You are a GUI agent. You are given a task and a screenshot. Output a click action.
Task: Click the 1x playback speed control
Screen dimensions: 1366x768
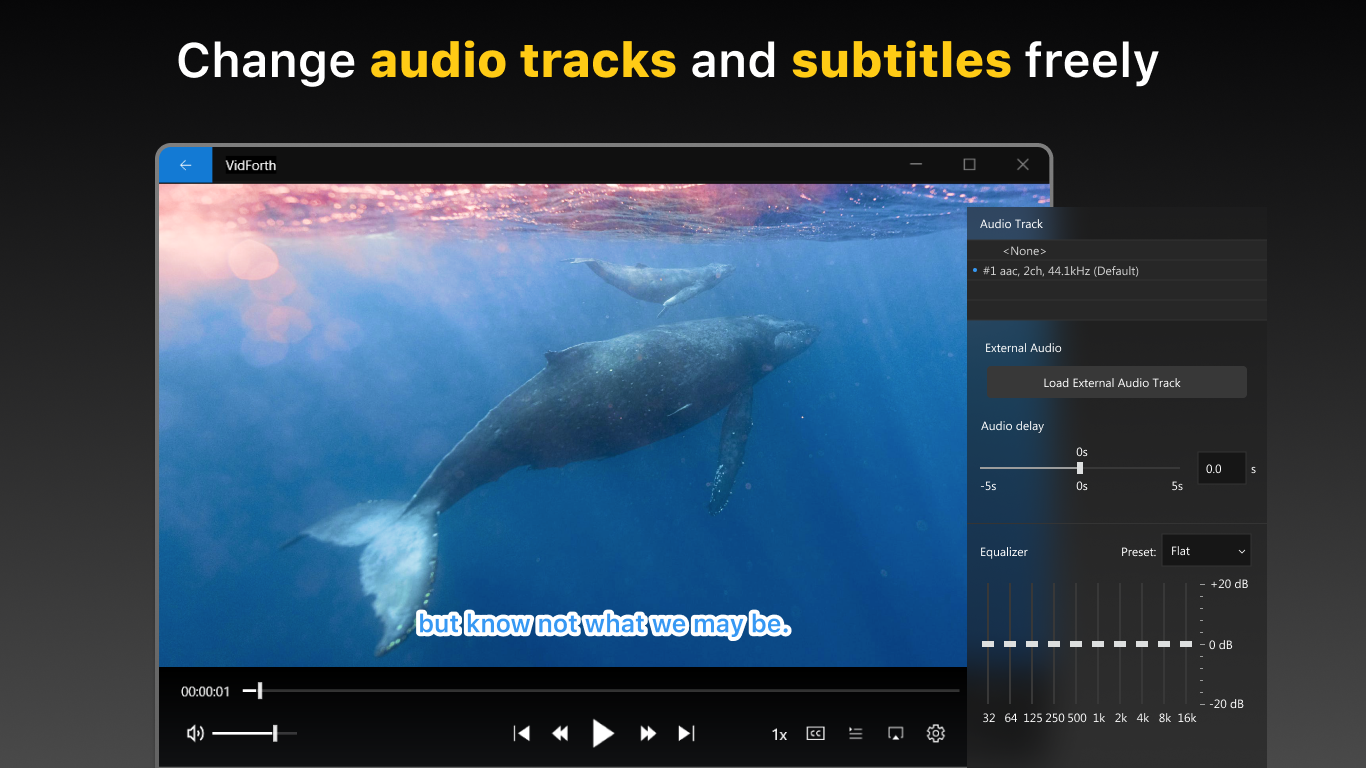(x=779, y=733)
